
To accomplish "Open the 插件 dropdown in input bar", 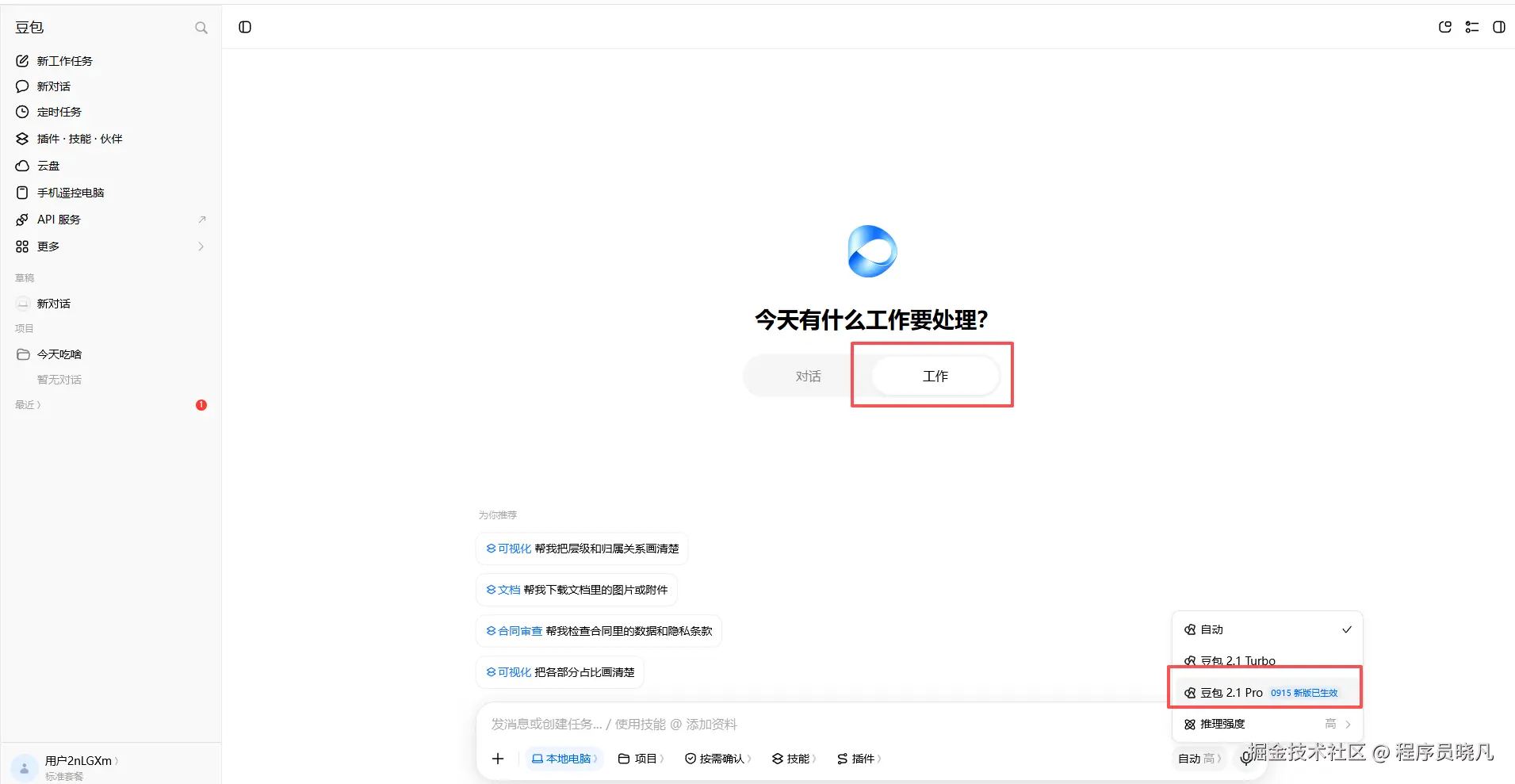I will (x=859, y=759).
